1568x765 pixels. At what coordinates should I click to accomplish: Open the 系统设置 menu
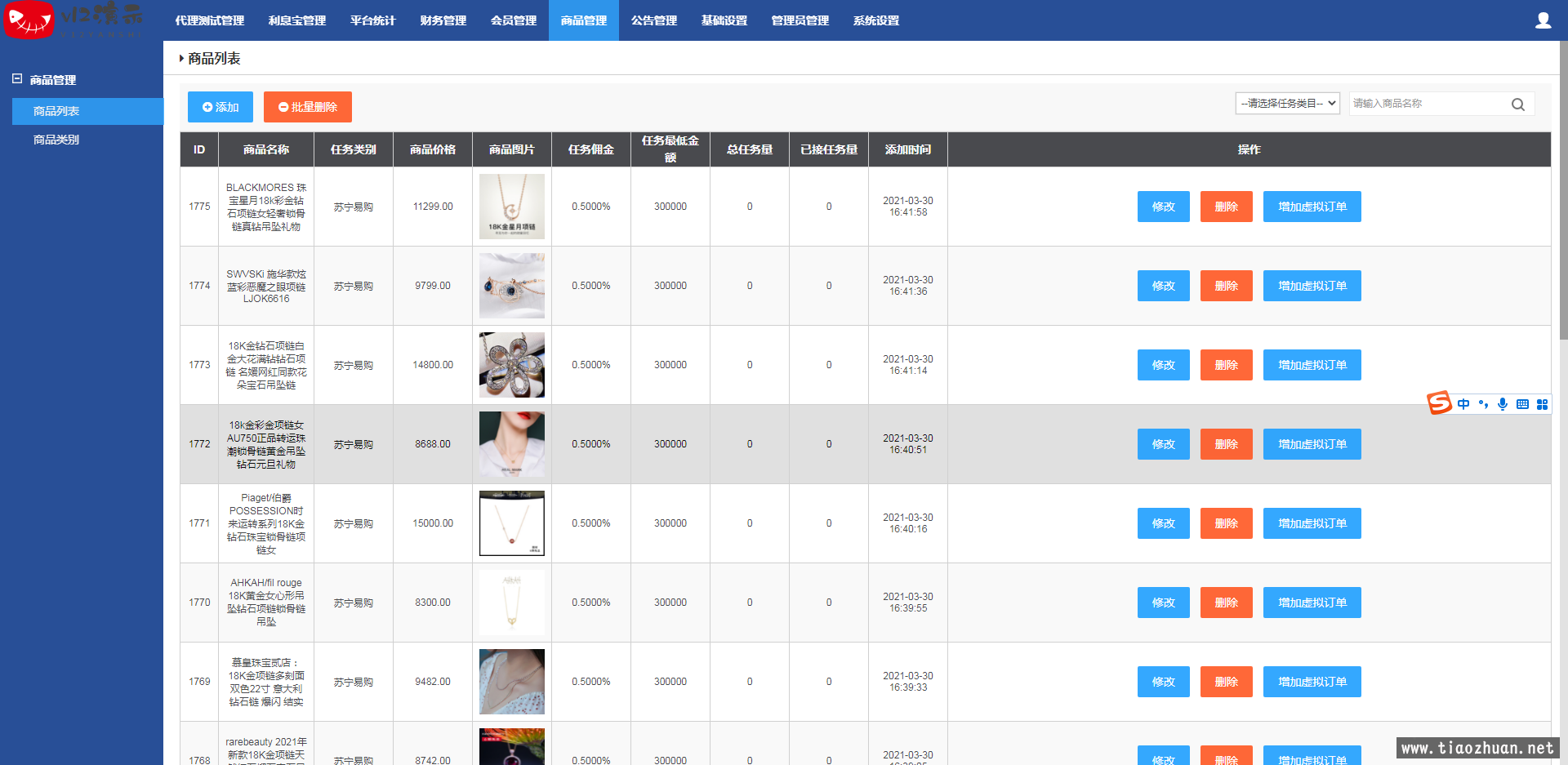[876, 20]
